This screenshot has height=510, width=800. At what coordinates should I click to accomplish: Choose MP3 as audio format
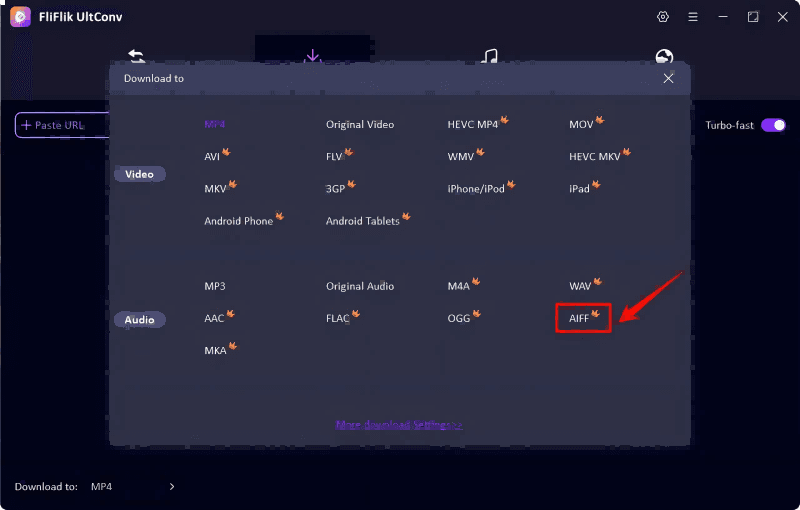tap(215, 286)
